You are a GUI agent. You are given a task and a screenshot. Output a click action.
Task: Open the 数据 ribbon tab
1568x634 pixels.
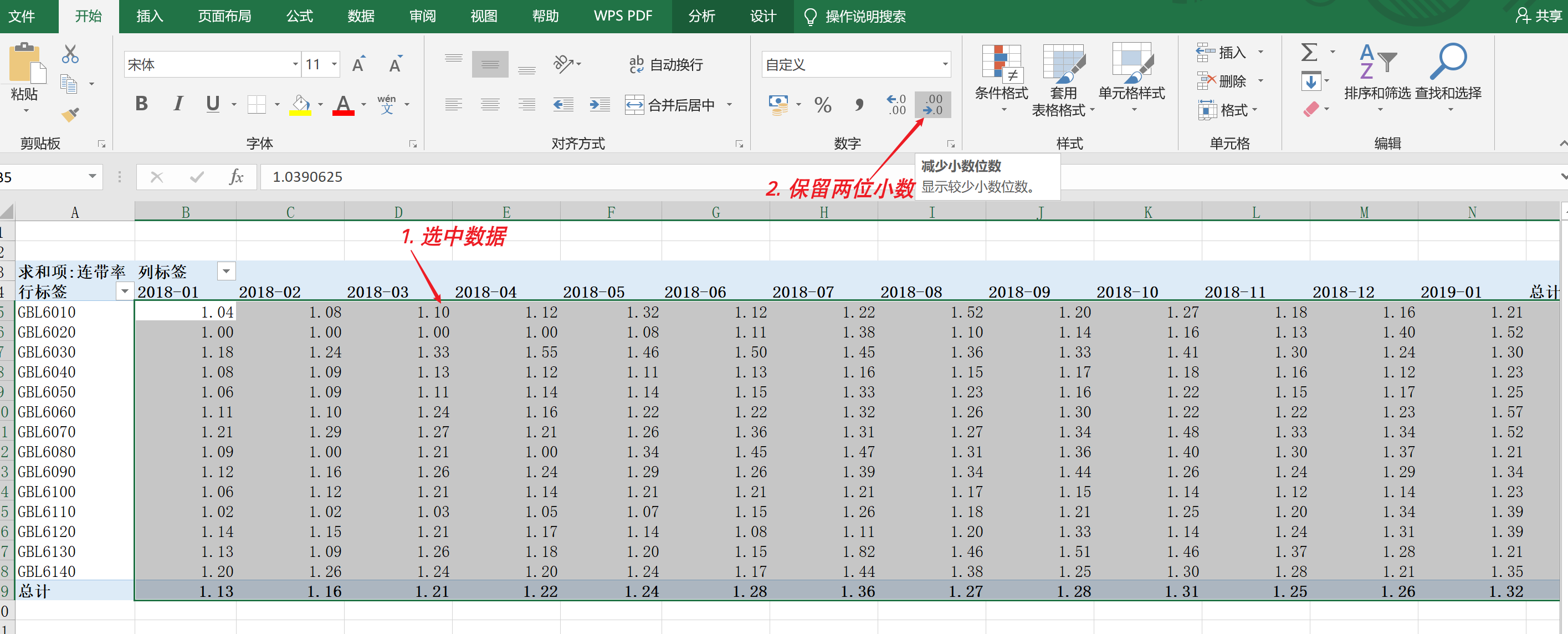tap(360, 17)
